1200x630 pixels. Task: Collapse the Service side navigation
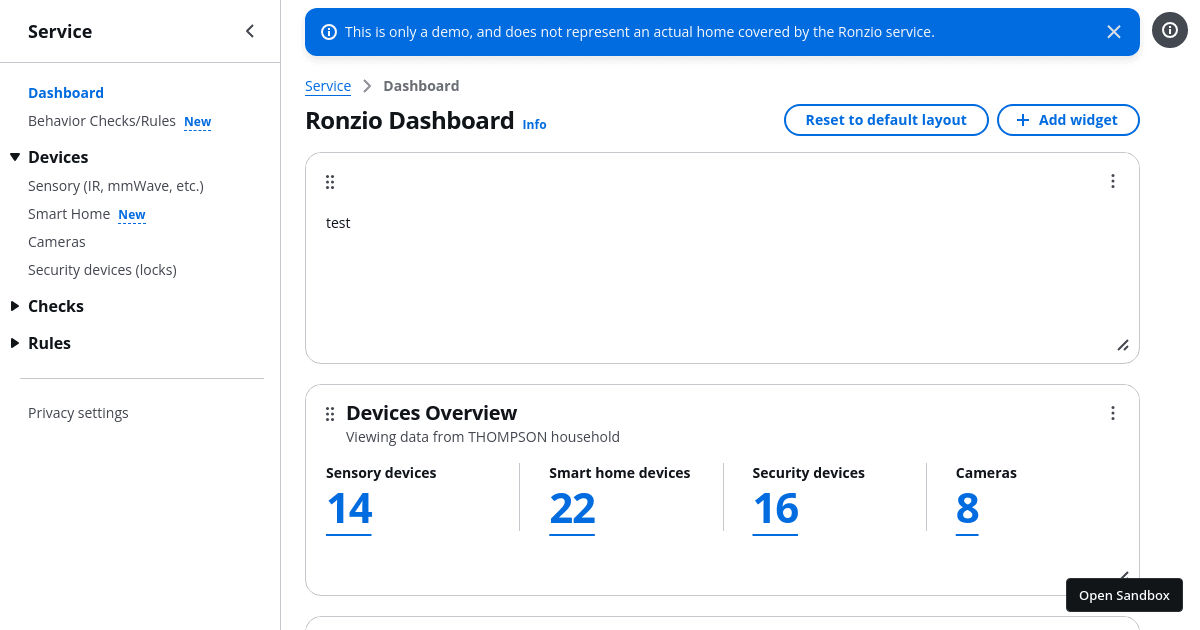point(250,31)
